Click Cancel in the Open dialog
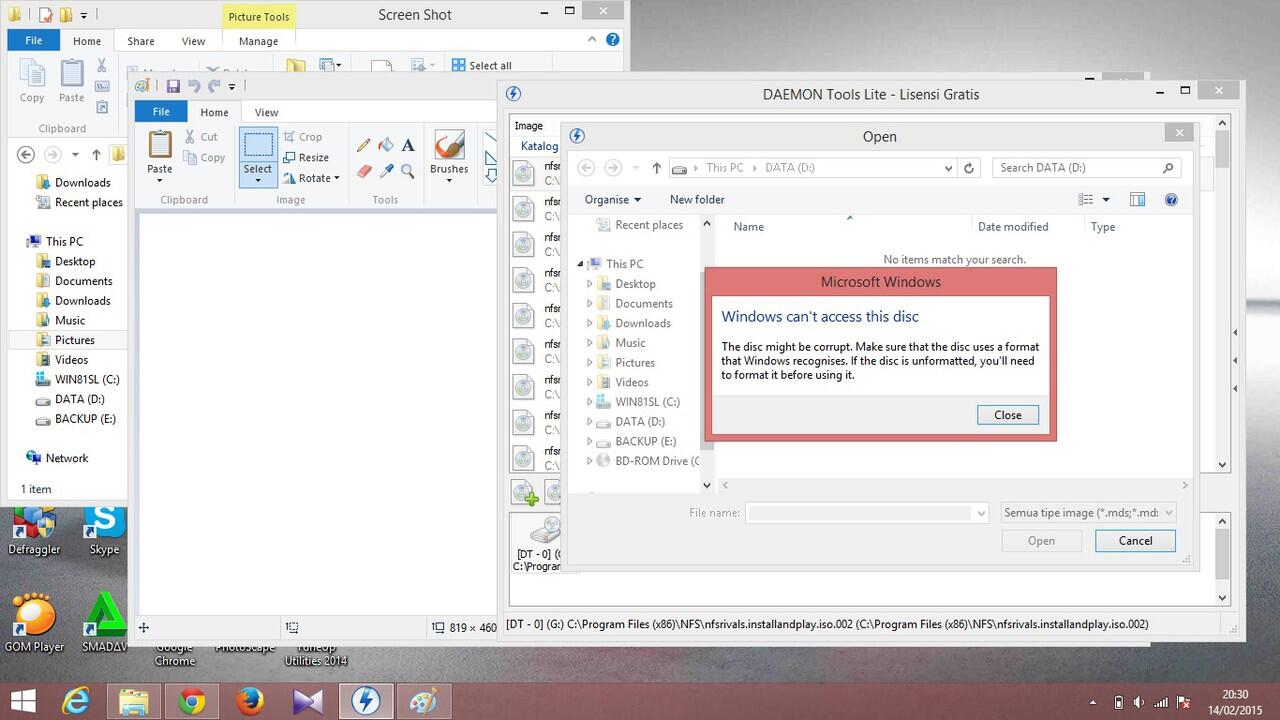1280x720 pixels. point(1135,540)
